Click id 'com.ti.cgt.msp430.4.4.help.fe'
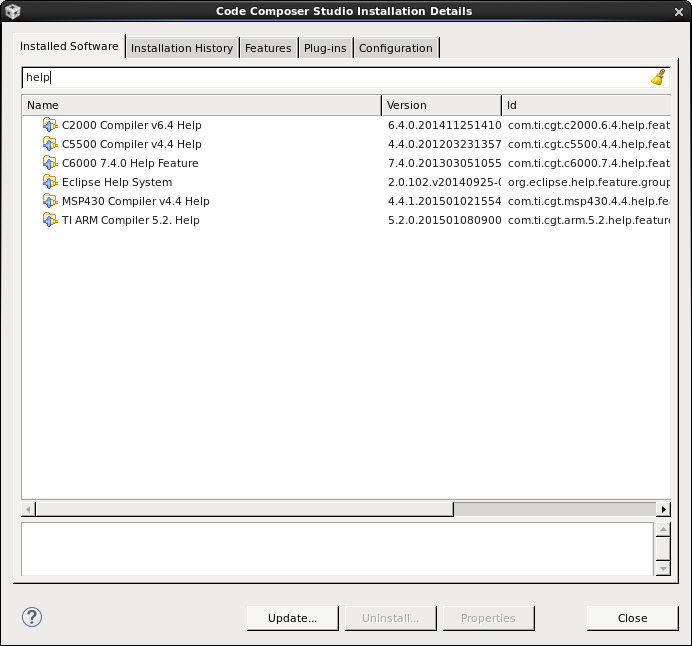The image size is (692, 646). pos(589,201)
